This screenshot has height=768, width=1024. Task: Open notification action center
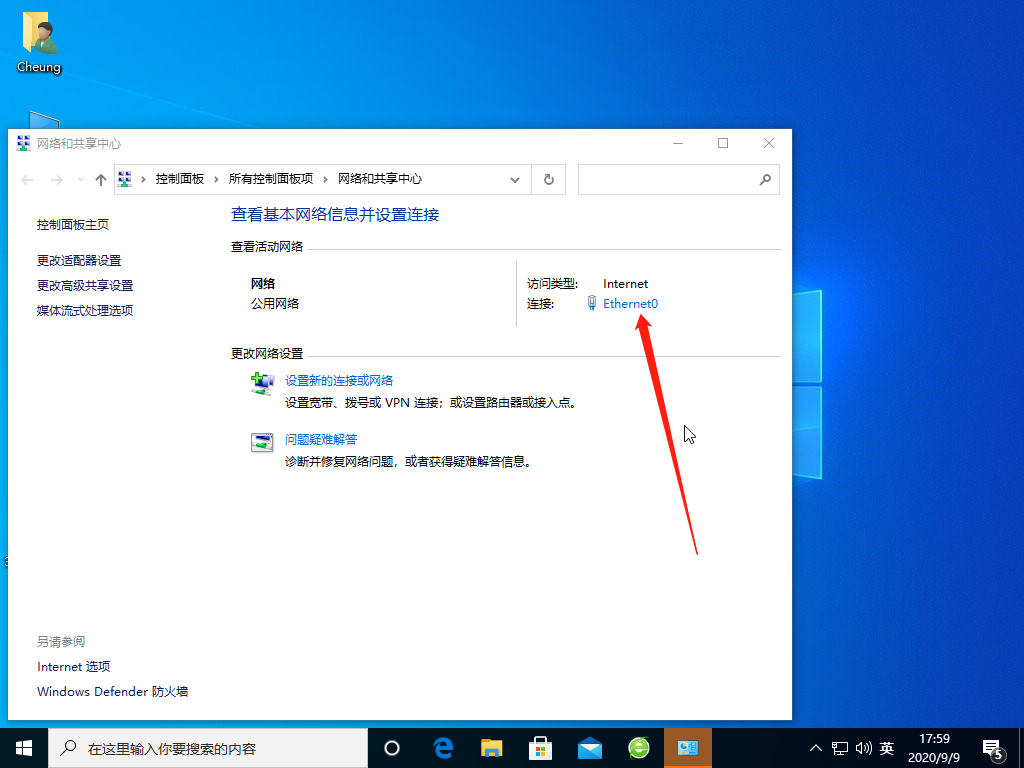coord(993,750)
